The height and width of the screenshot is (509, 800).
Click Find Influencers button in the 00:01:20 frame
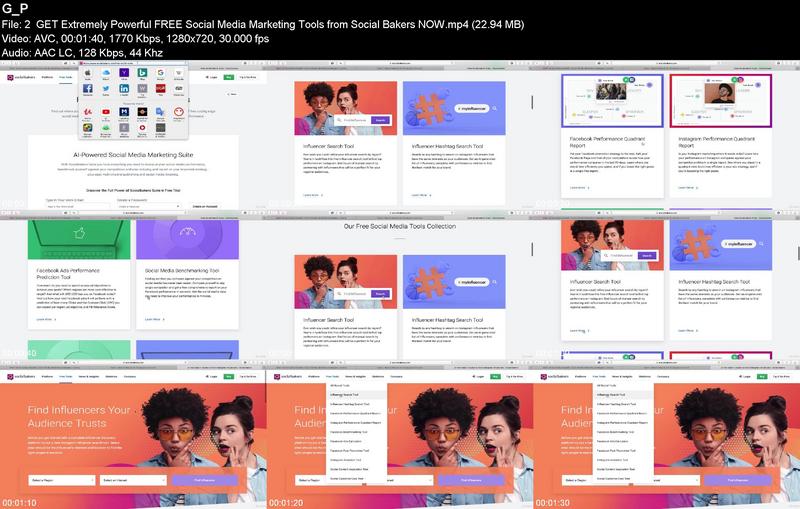[x=472, y=480]
